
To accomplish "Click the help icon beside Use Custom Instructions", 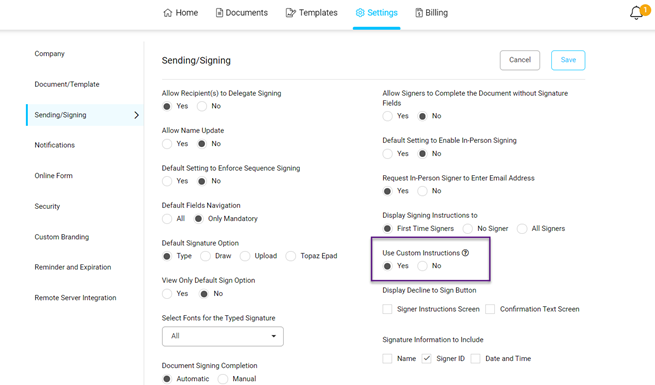I will pos(465,253).
